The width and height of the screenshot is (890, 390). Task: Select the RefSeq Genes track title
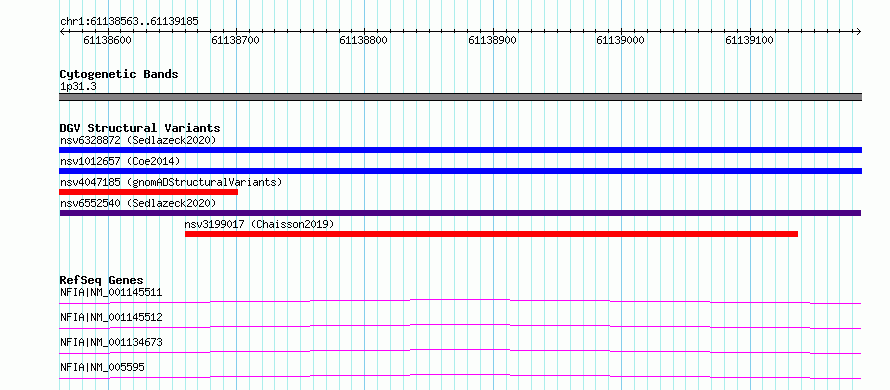(x=102, y=280)
